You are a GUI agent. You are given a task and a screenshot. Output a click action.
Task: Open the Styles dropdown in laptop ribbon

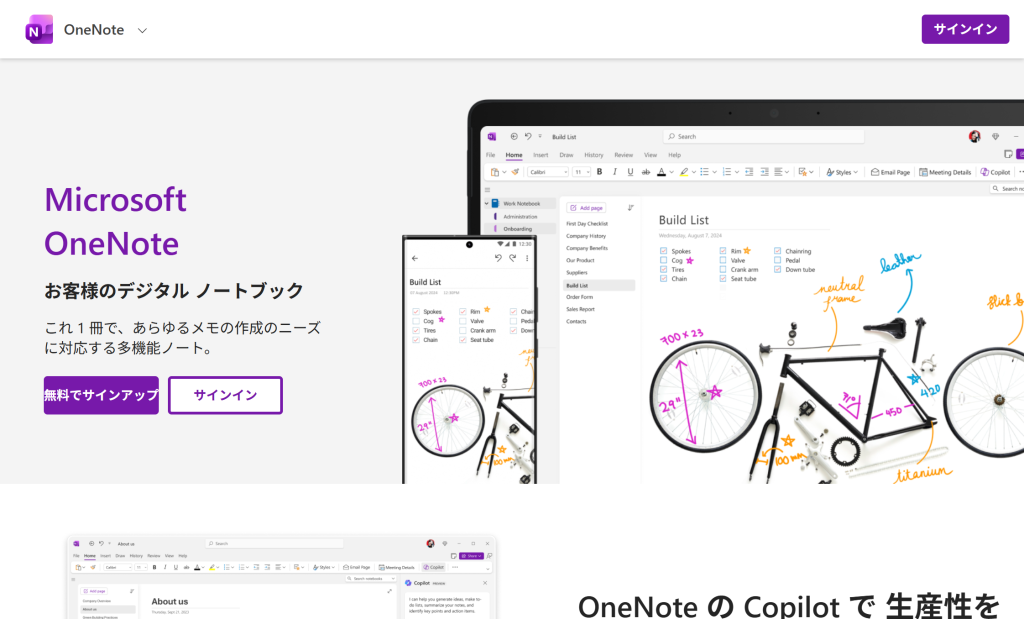[842, 172]
